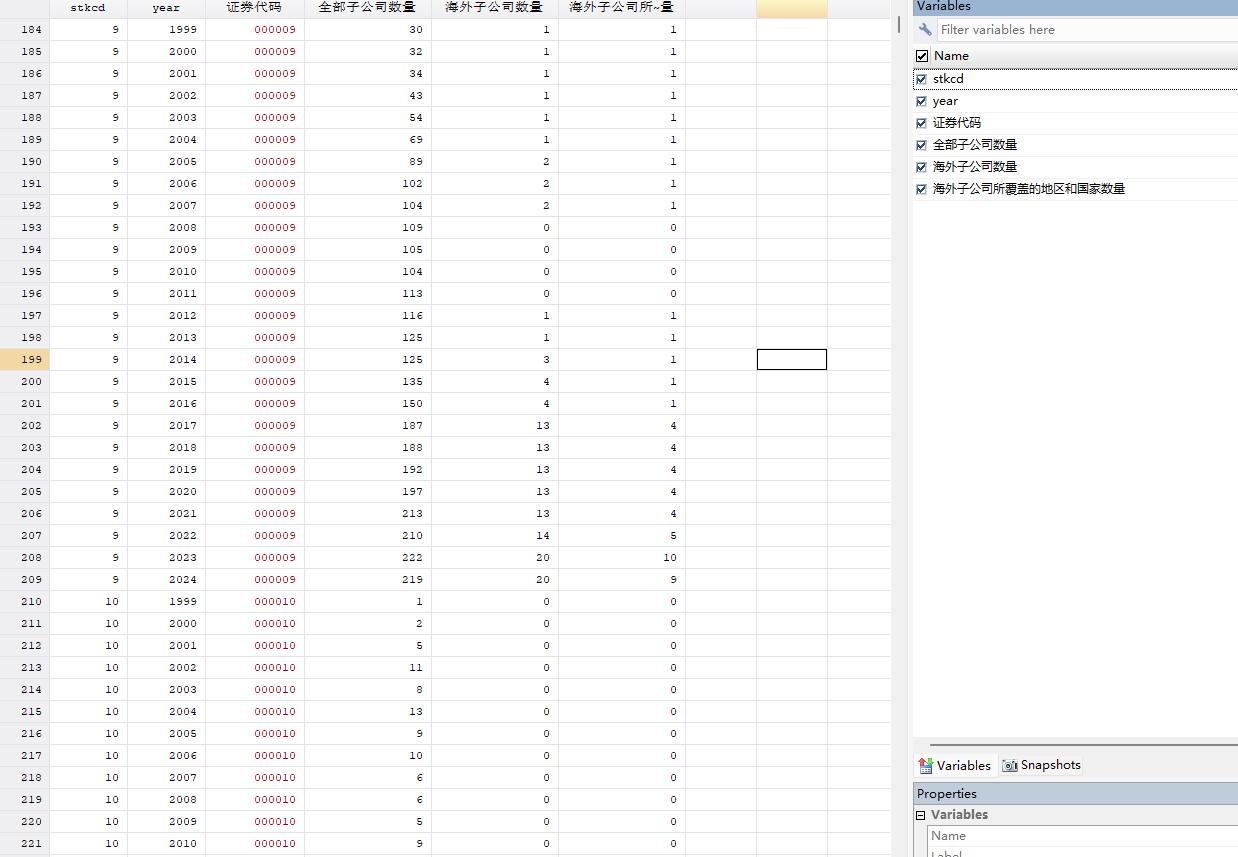Screen dimensions: 1238x857
Task: Click cell 150 in row 201
Action: click(368, 404)
